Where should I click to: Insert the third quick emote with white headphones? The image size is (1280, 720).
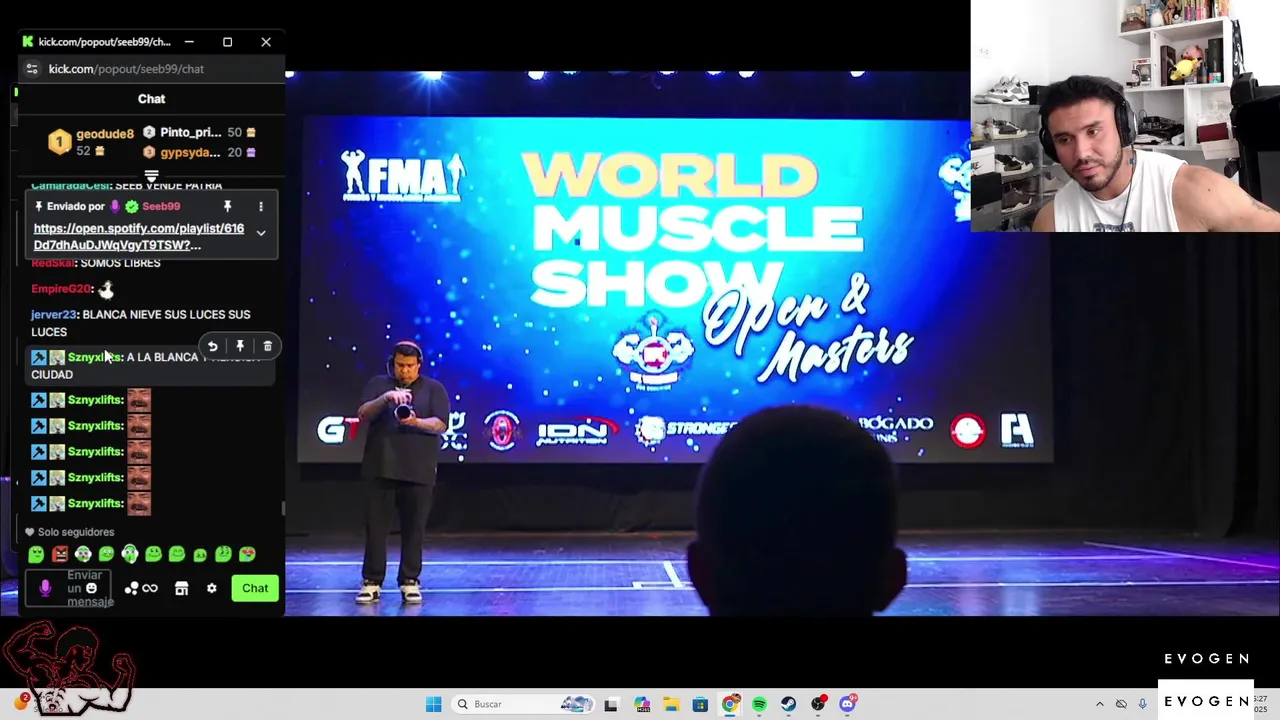(x=83, y=554)
